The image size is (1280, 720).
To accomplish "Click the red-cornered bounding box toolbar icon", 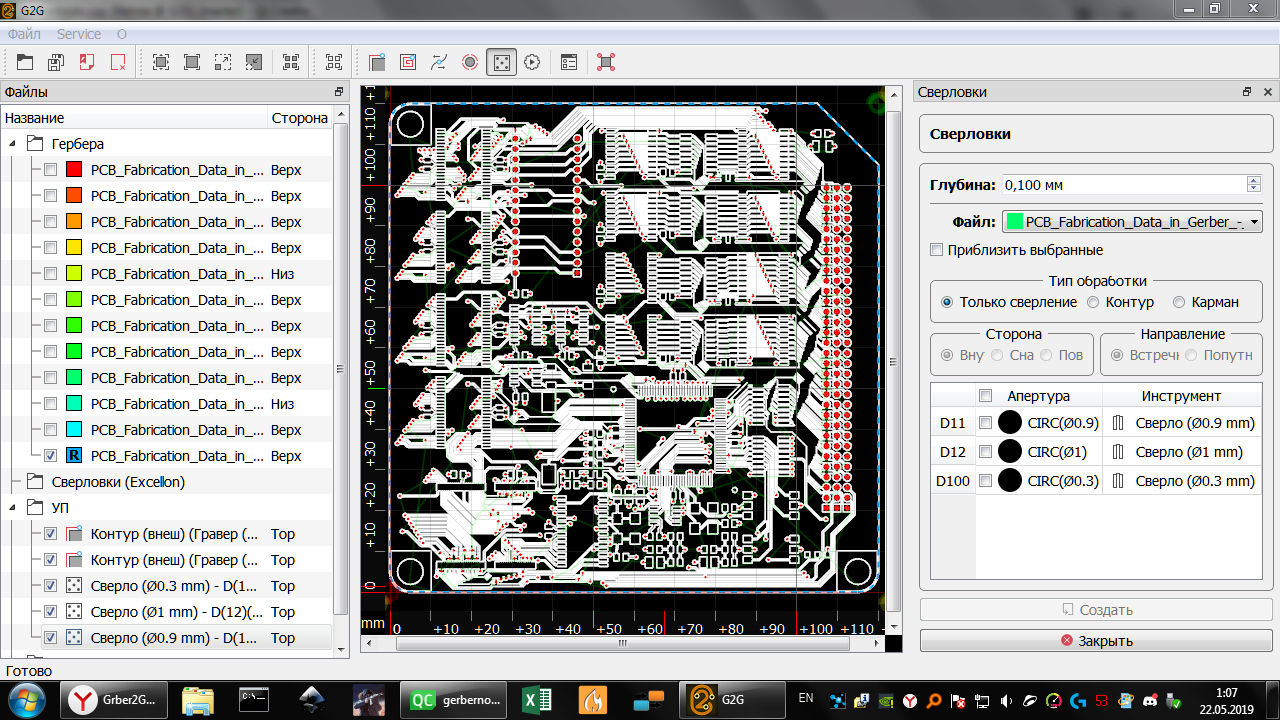I will coord(606,62).
